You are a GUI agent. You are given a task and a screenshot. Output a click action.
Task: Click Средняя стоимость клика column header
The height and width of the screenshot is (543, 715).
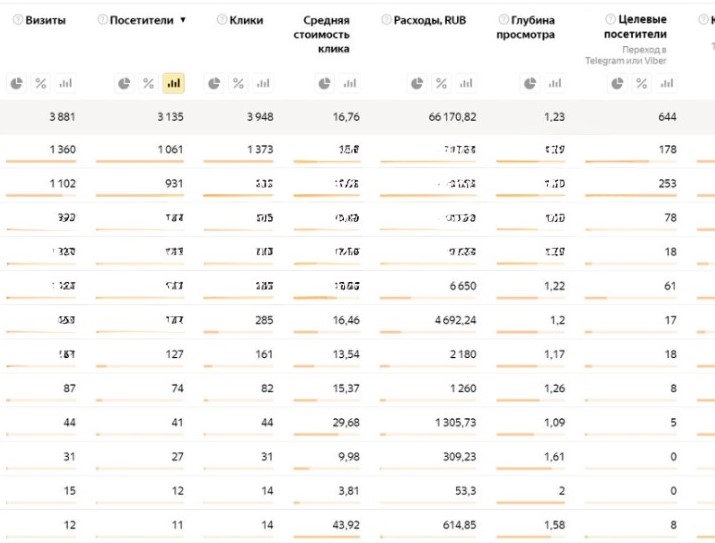[x=326, y=34]
